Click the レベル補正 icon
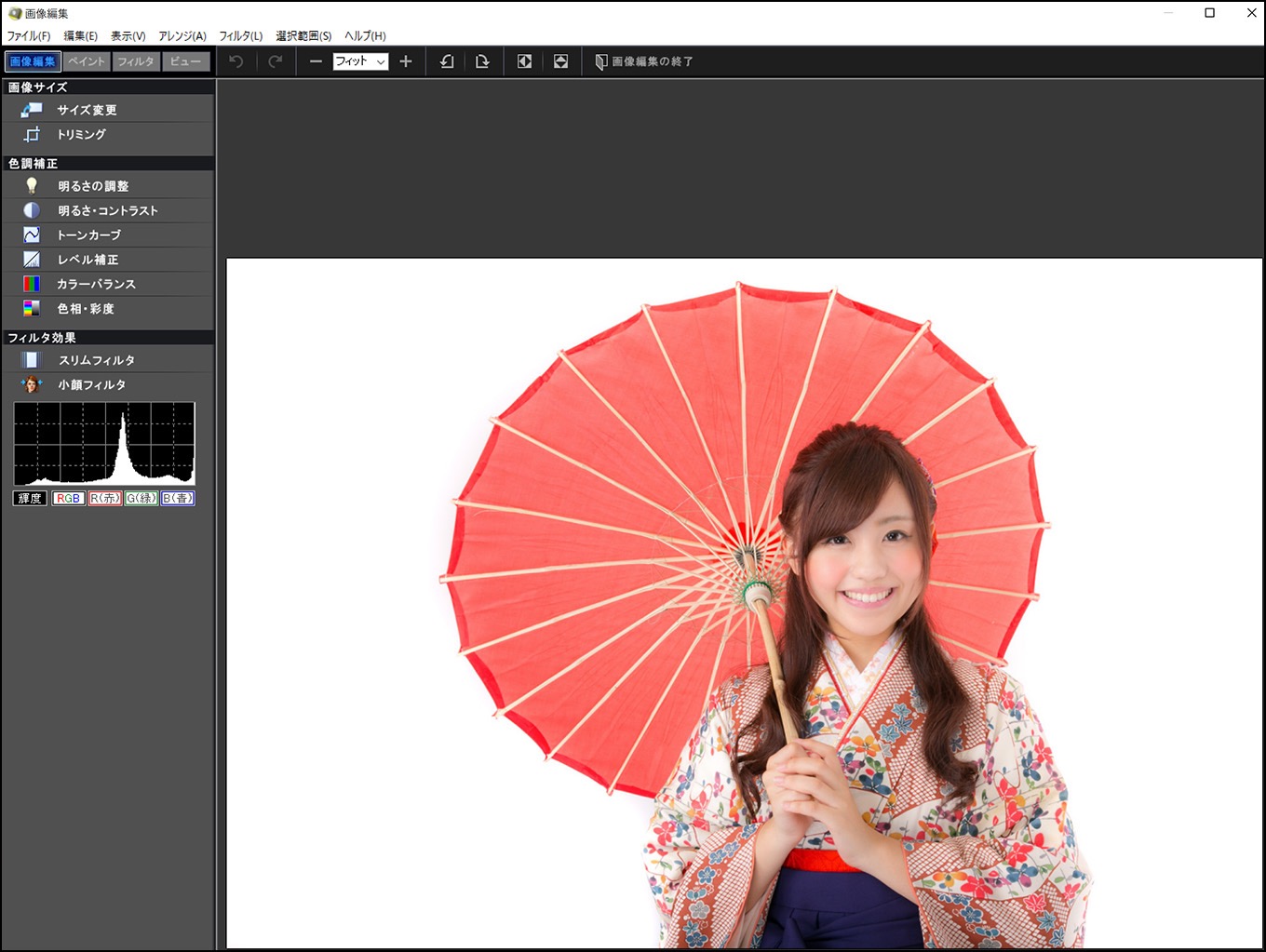 pyautogui.click(x=32, y=260)
